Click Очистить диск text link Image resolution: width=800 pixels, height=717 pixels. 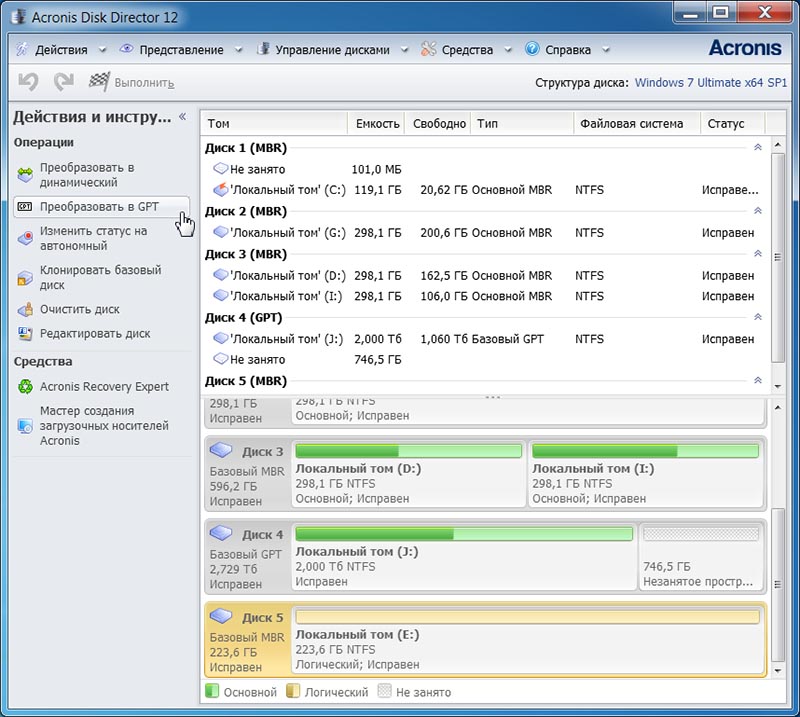[x=80, y=309]
